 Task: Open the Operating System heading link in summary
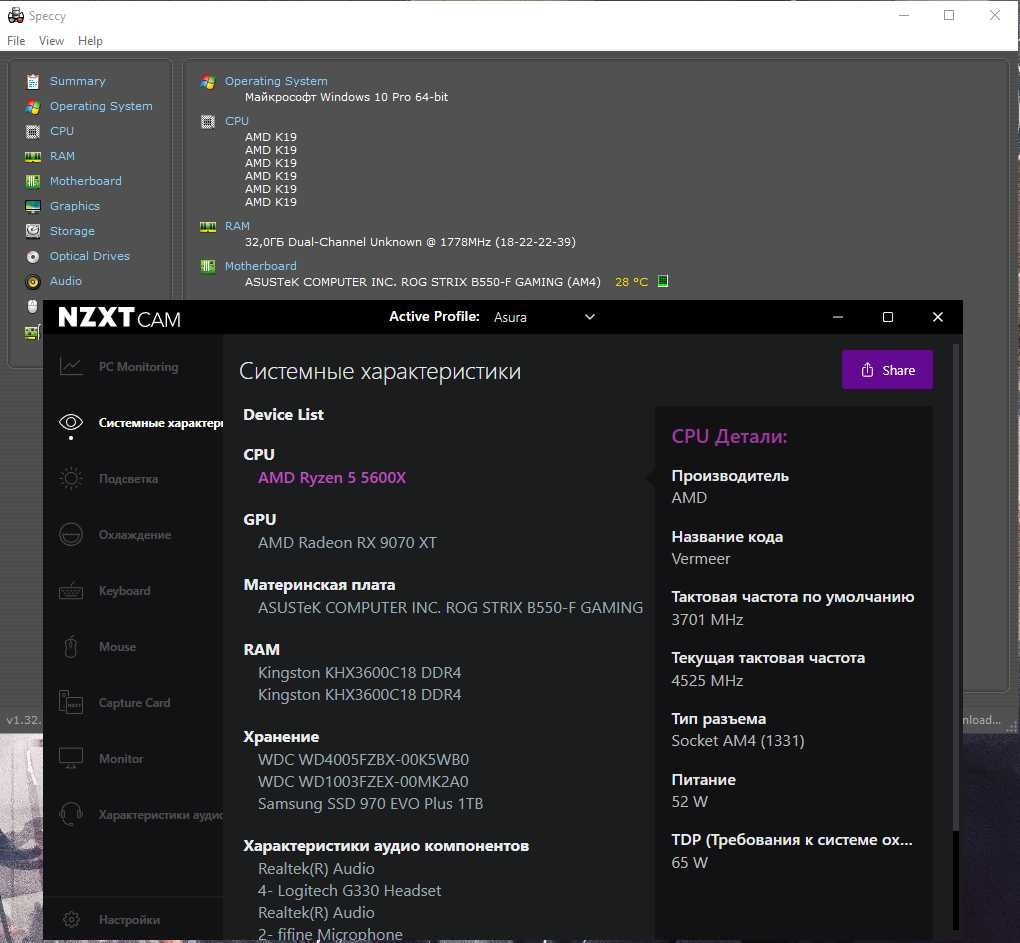click(x=276, y=81)
